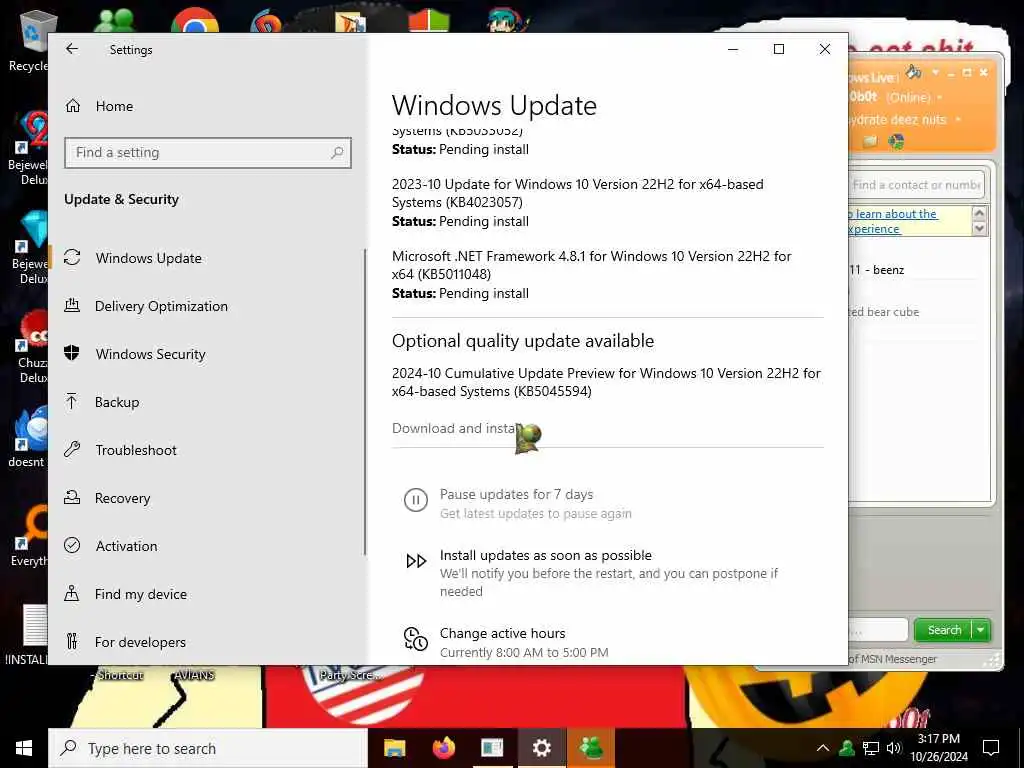The height and width of the screenshot is (768, 1024).
Task: Click the KB4023057 update entry text
Action: point(577,193)
